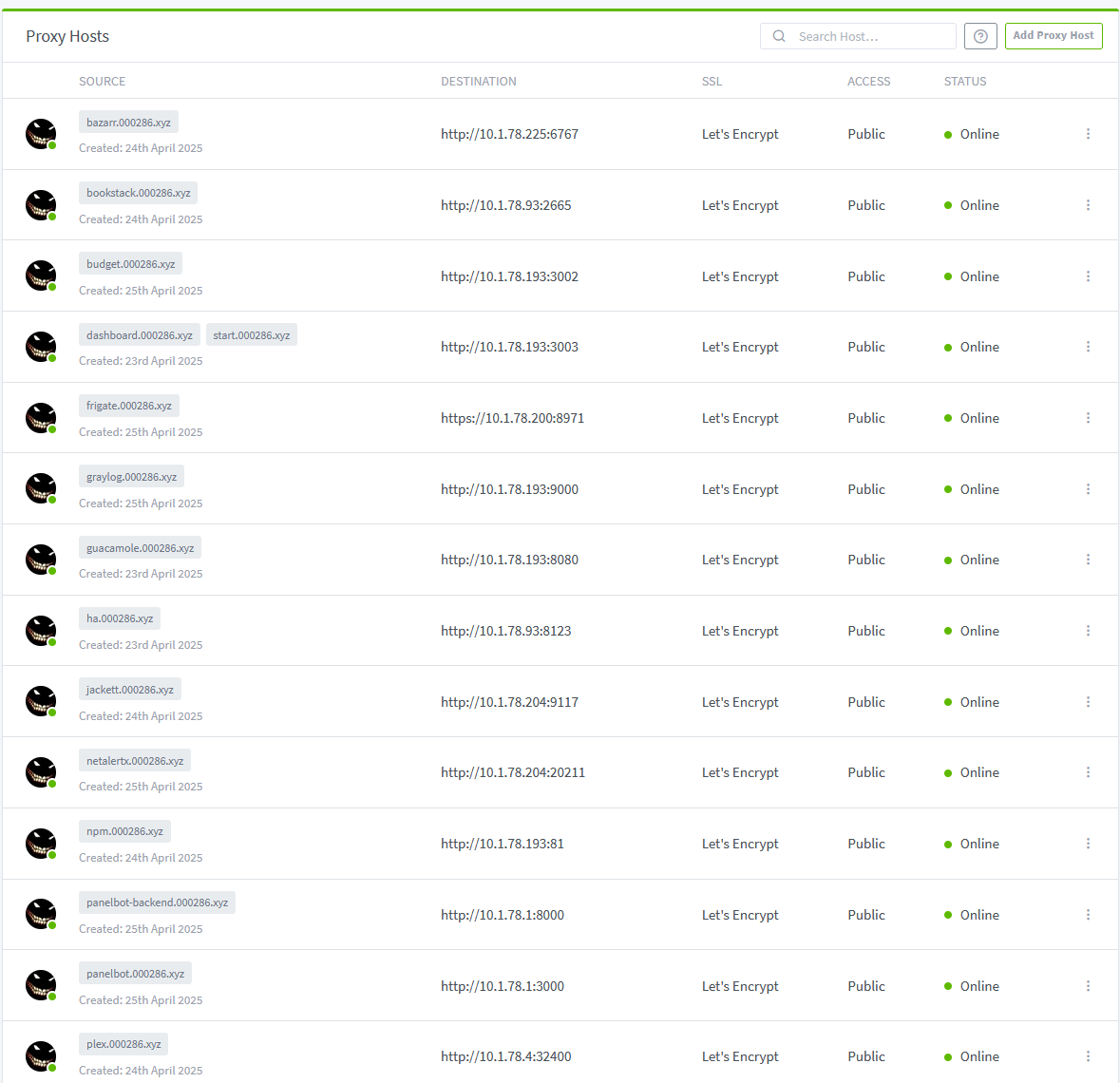
Task: Open the bazarr.000286.xyz domain tag
Action: click(x=128, y=123)
